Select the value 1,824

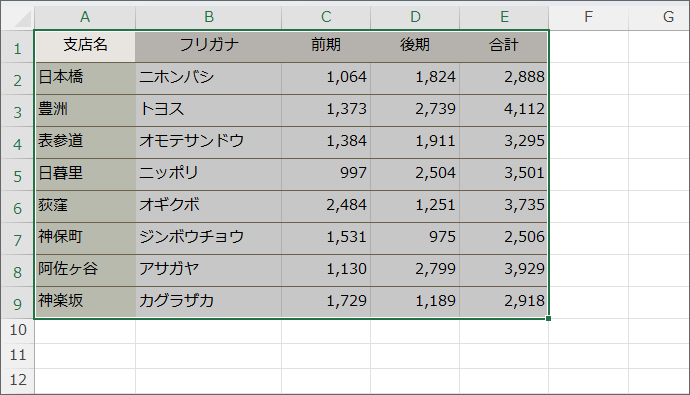pos(415,78)
